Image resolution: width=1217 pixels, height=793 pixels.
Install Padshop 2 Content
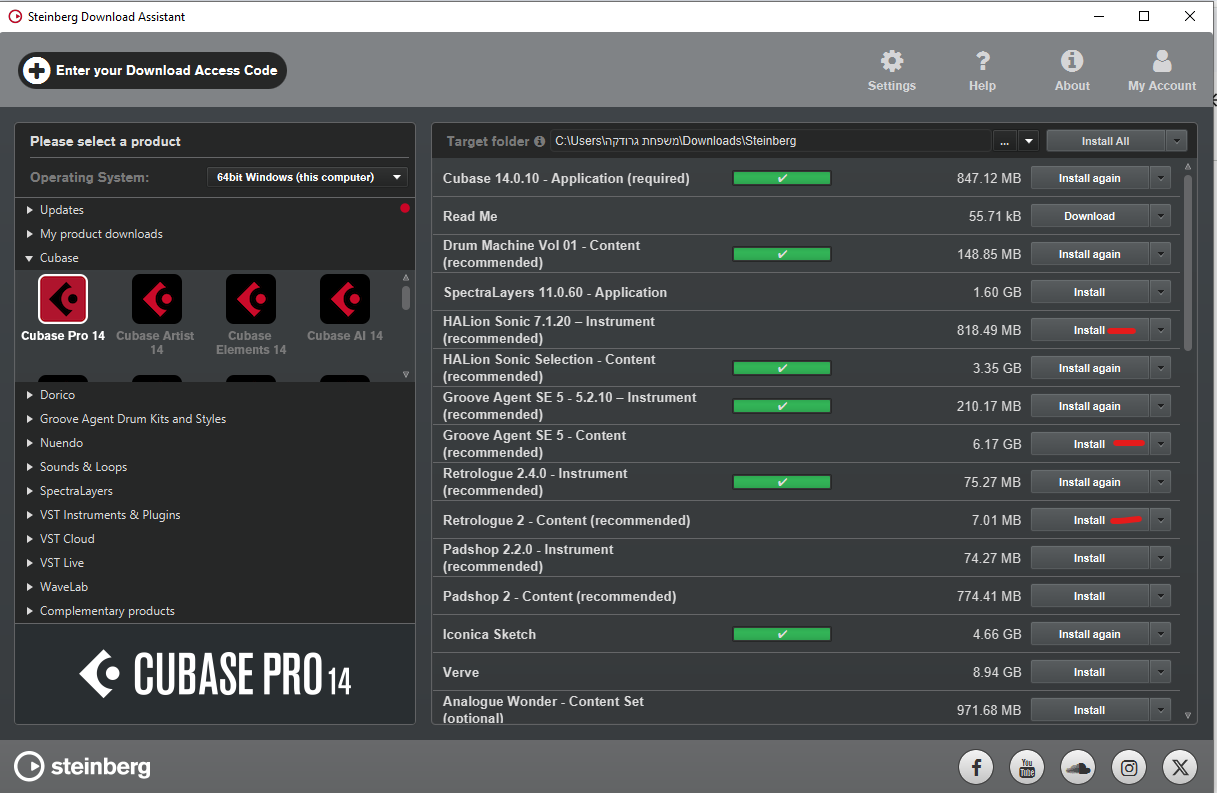point(1089,596)
